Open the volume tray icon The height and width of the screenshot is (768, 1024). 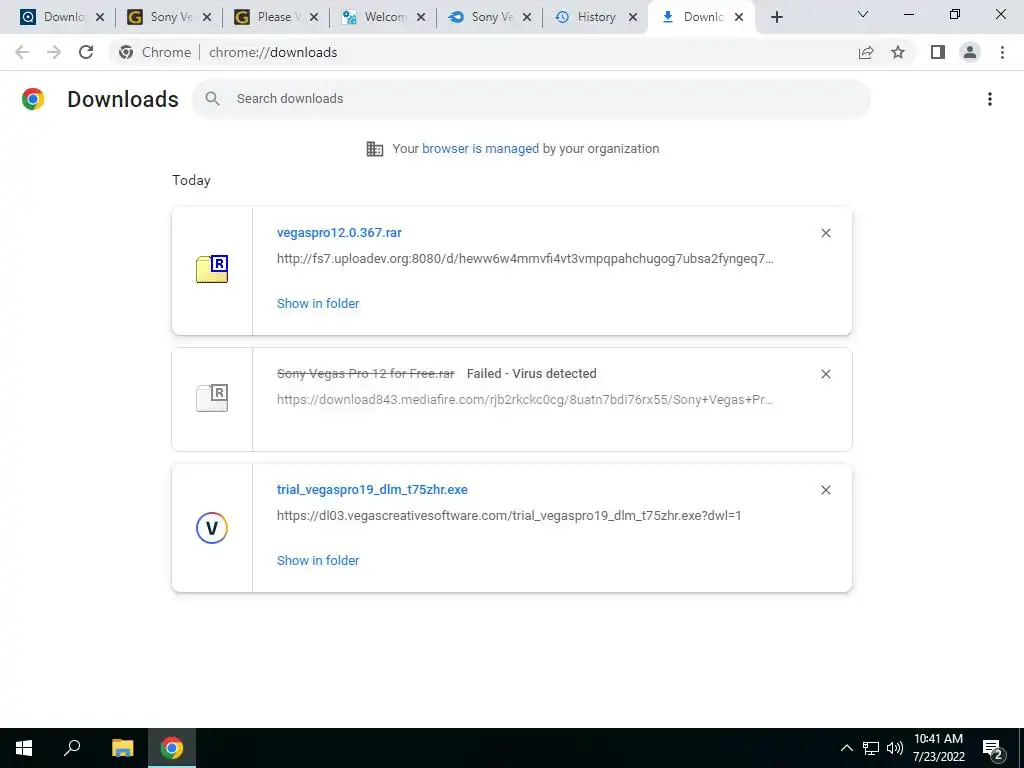coord(895,748)
